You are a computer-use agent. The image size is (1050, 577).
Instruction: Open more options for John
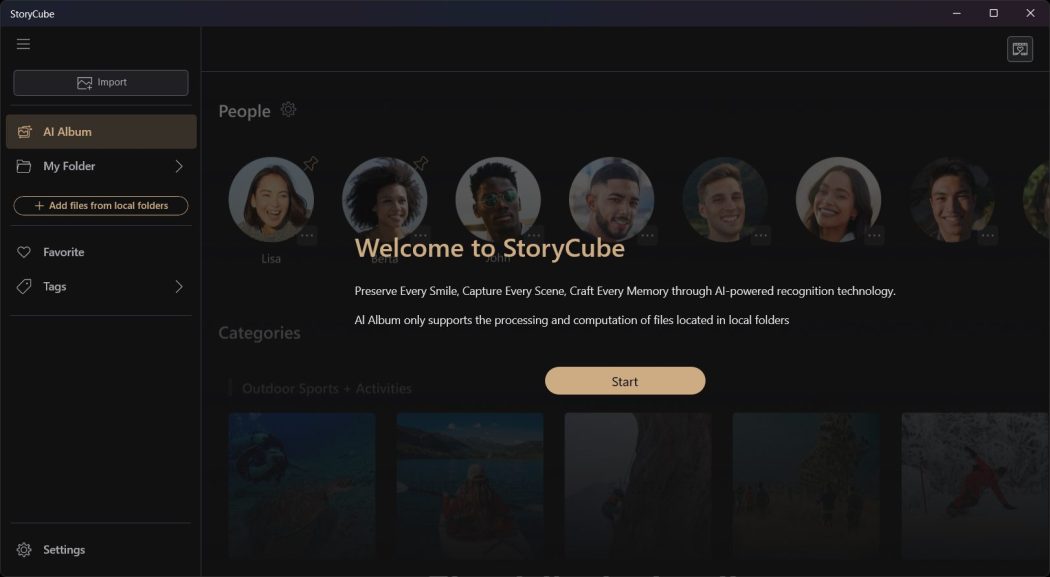point(534,236)
